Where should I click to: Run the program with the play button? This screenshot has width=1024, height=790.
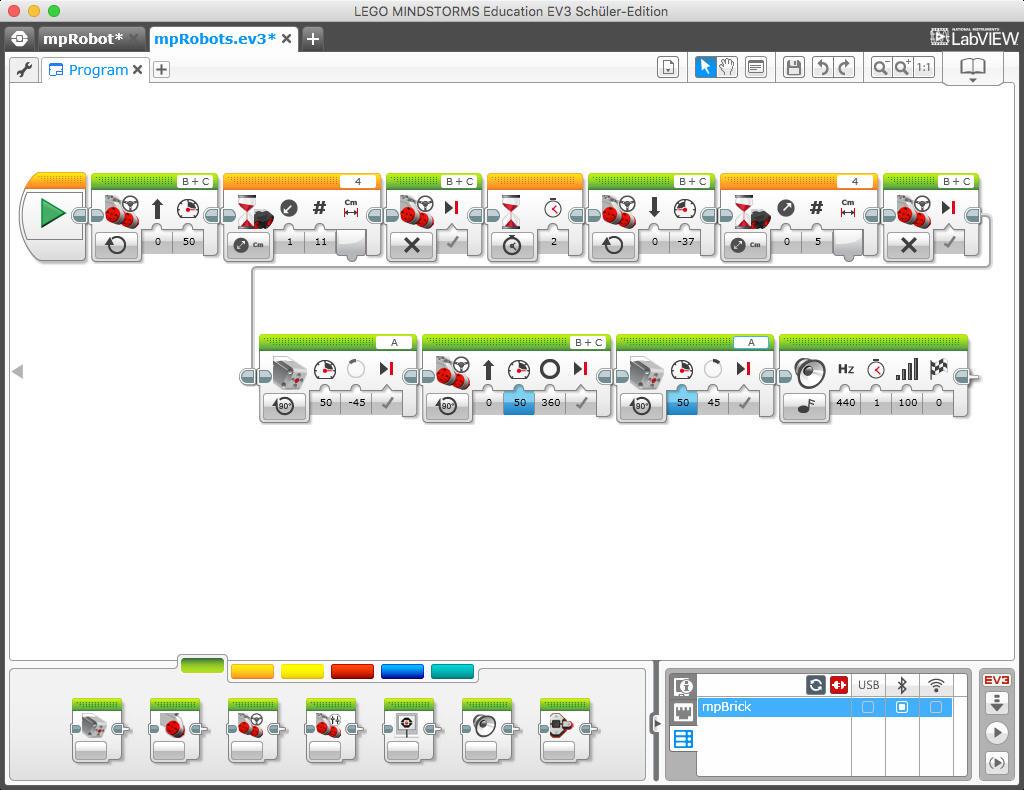(994, 733)
